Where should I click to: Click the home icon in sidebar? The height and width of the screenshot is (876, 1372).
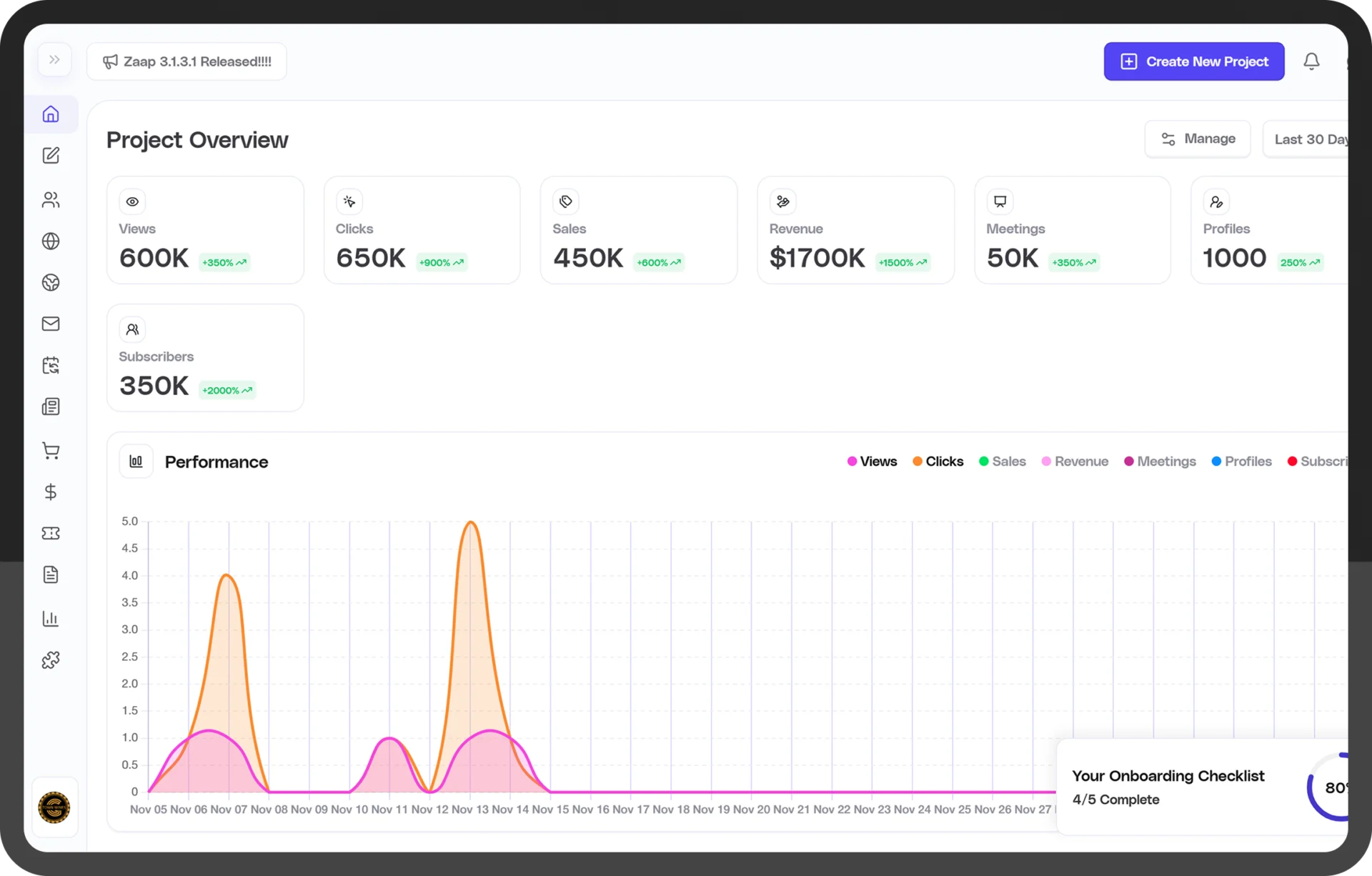51,114
